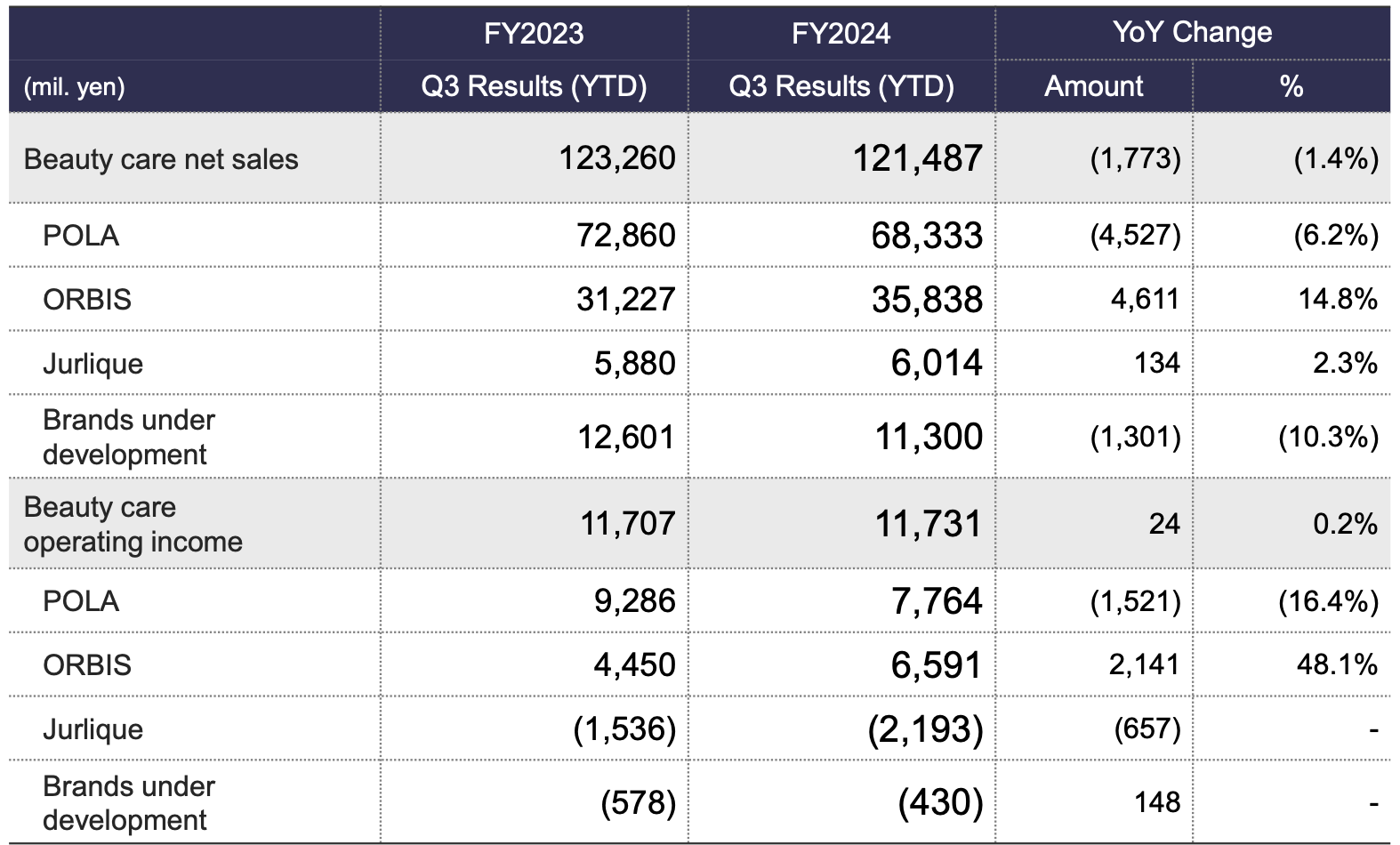Click ORBIS sales value 35,838
1400x845 pixels.
927,300
